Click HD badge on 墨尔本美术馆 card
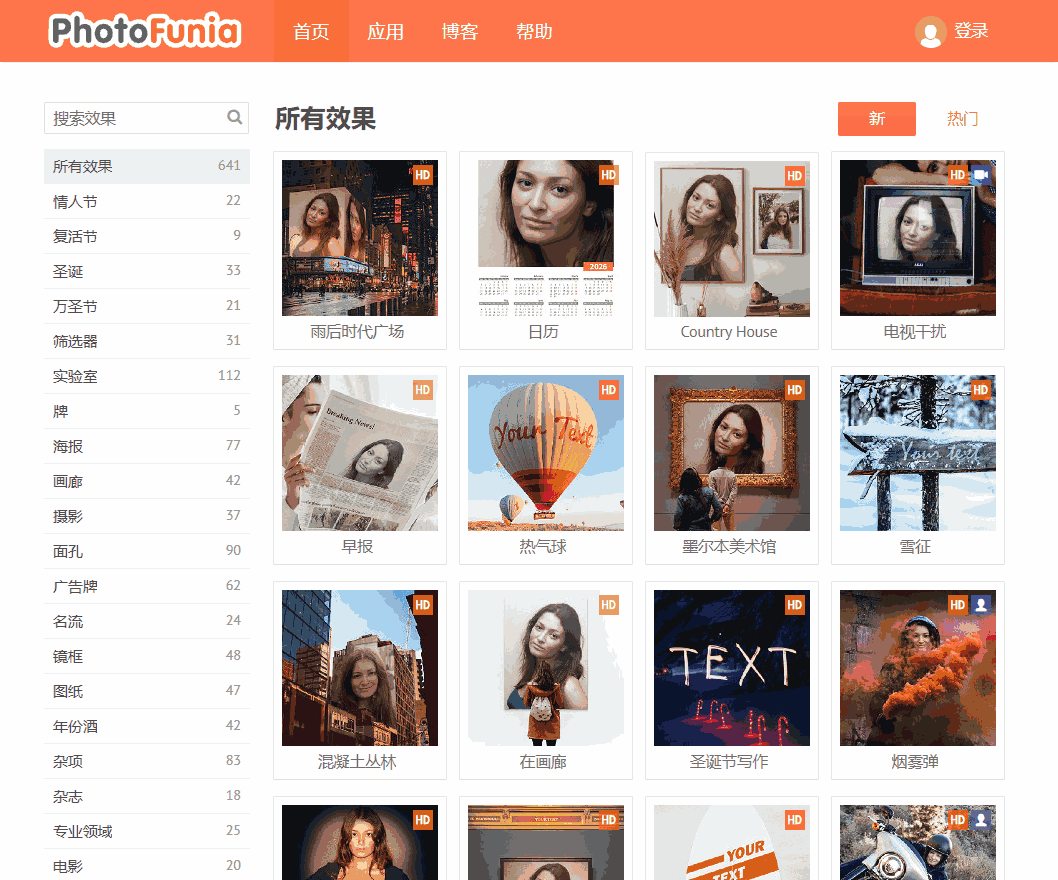The image size is (1058, 880). tap(794, 389)
